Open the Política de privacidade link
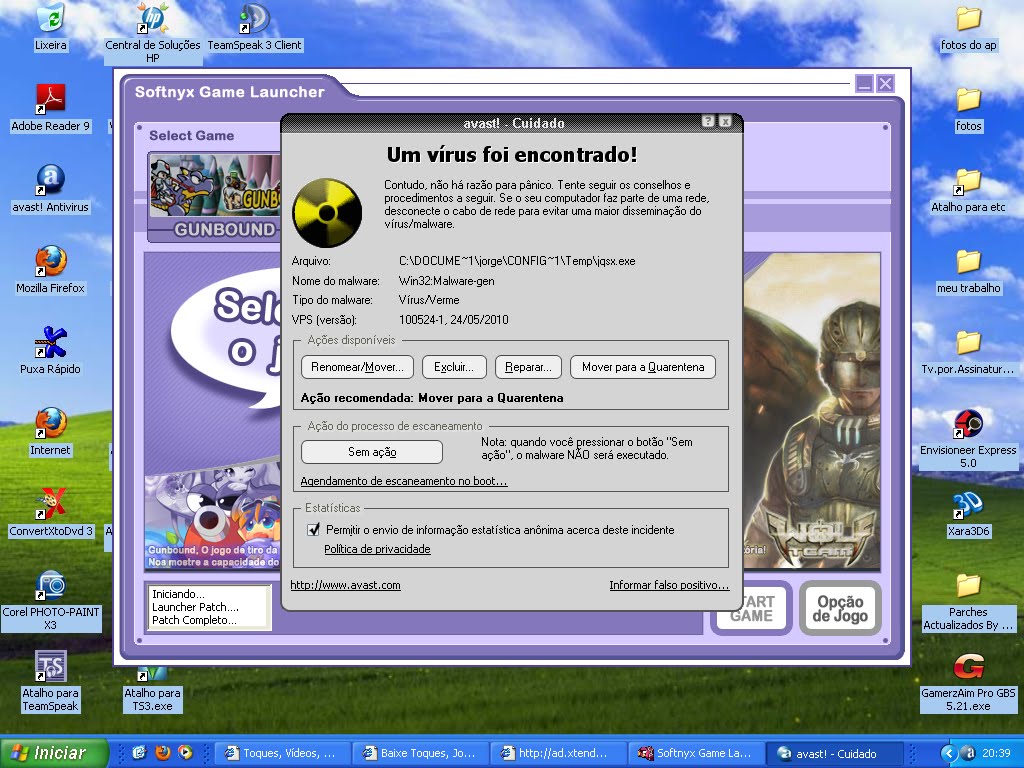Viewport: 1024px width, 768px height. click(x=377, y=549)
